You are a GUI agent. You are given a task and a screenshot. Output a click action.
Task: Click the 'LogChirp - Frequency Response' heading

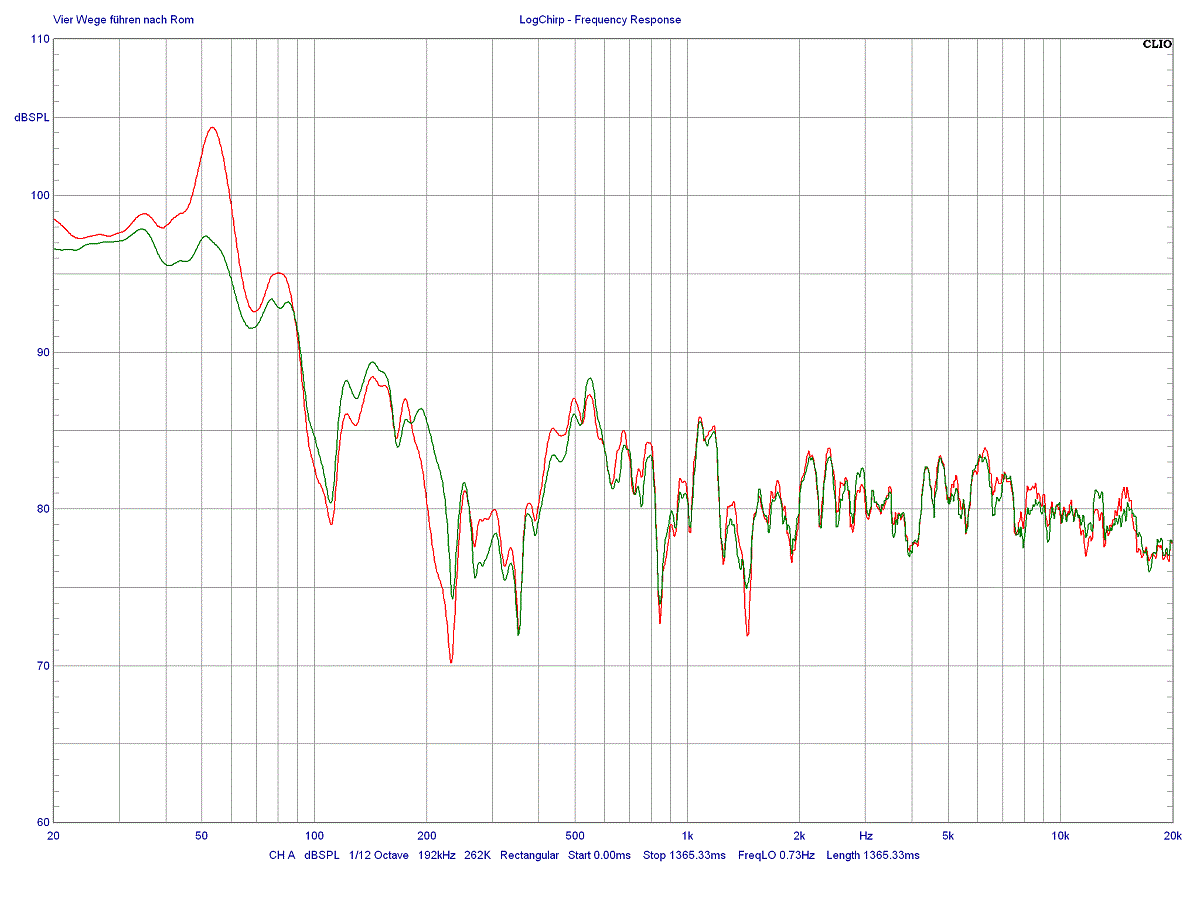coord(600,20)
